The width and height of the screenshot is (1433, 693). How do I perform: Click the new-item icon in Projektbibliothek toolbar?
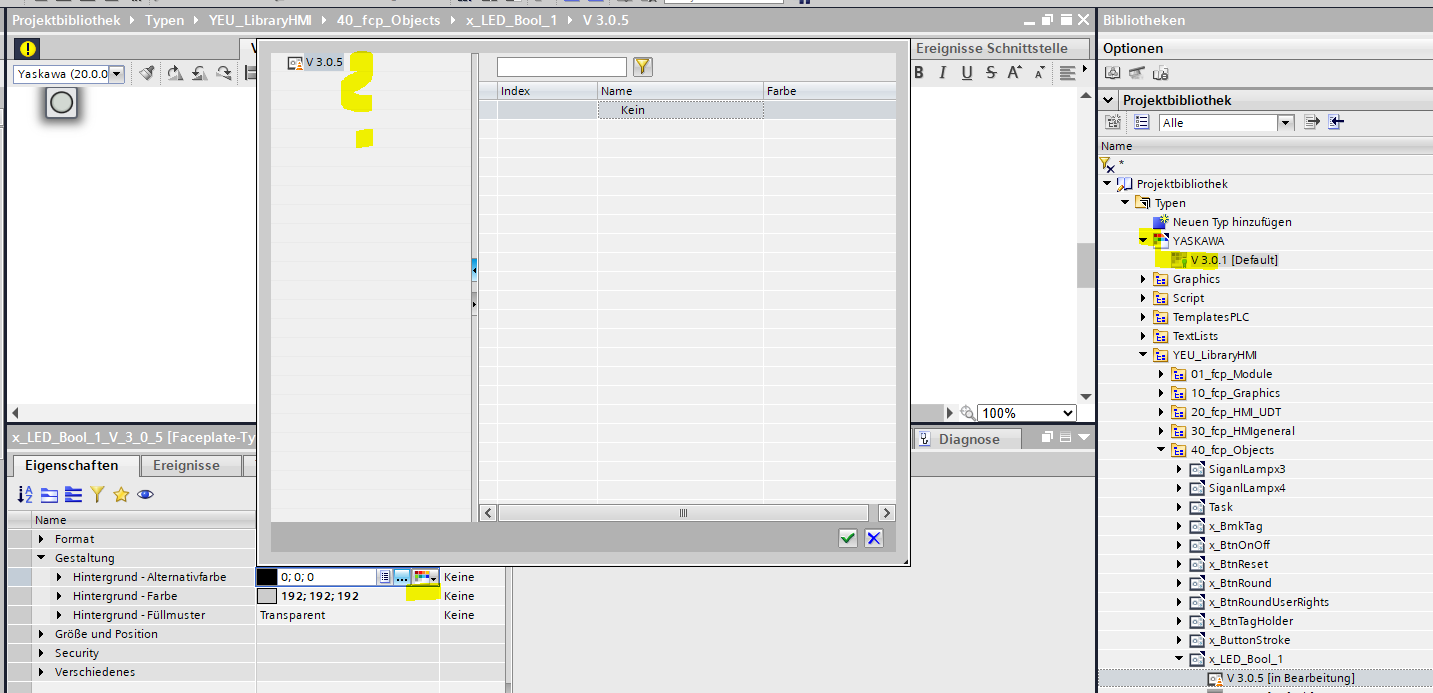click(x=1112, y=122)
